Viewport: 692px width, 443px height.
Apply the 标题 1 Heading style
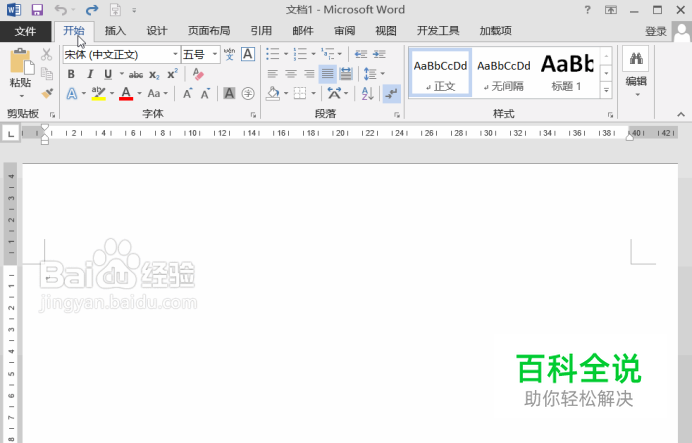(567, 73)
